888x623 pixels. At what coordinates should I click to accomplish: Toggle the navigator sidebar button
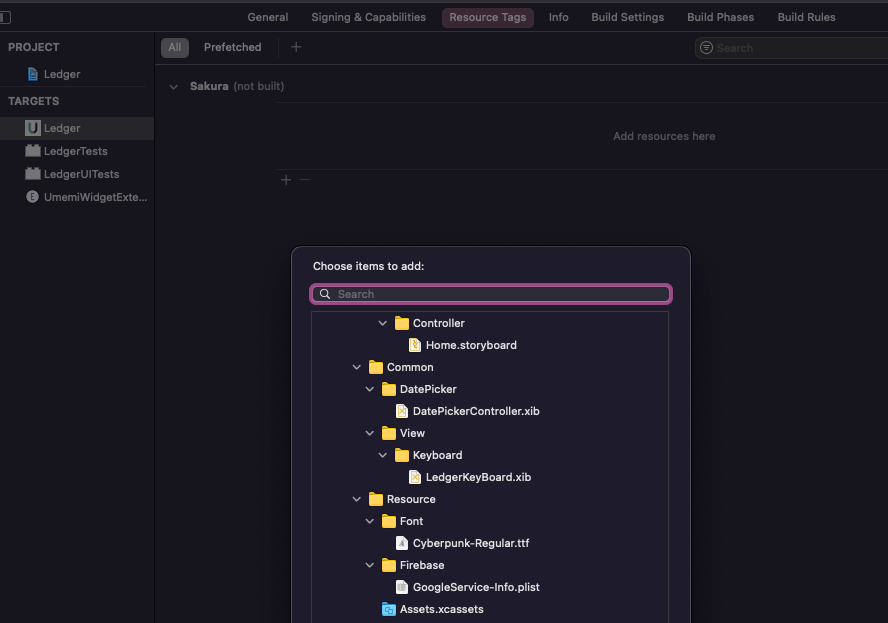(5, 18)
